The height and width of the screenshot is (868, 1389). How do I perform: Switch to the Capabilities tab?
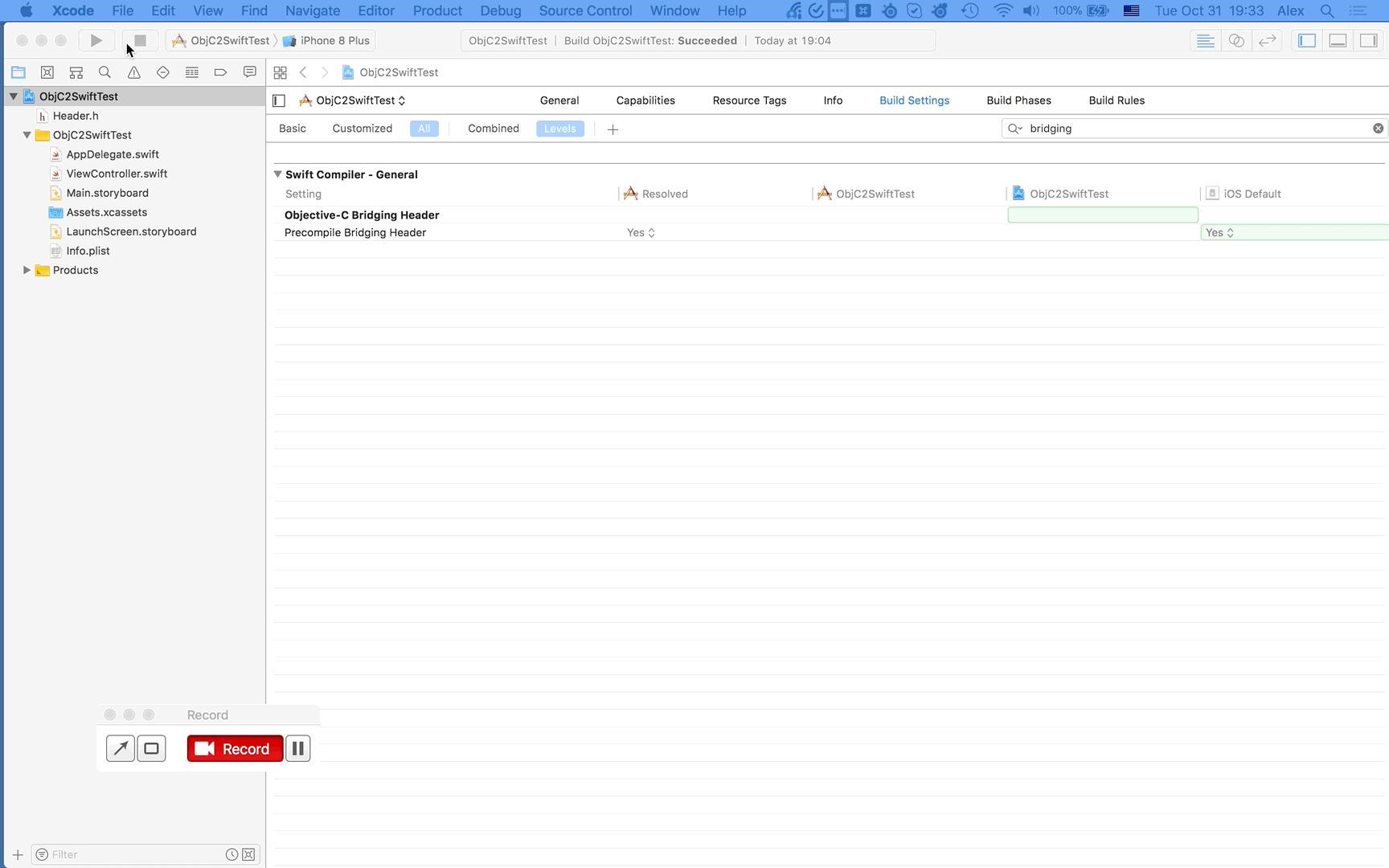pyautogui.click(x=645, y=100)
